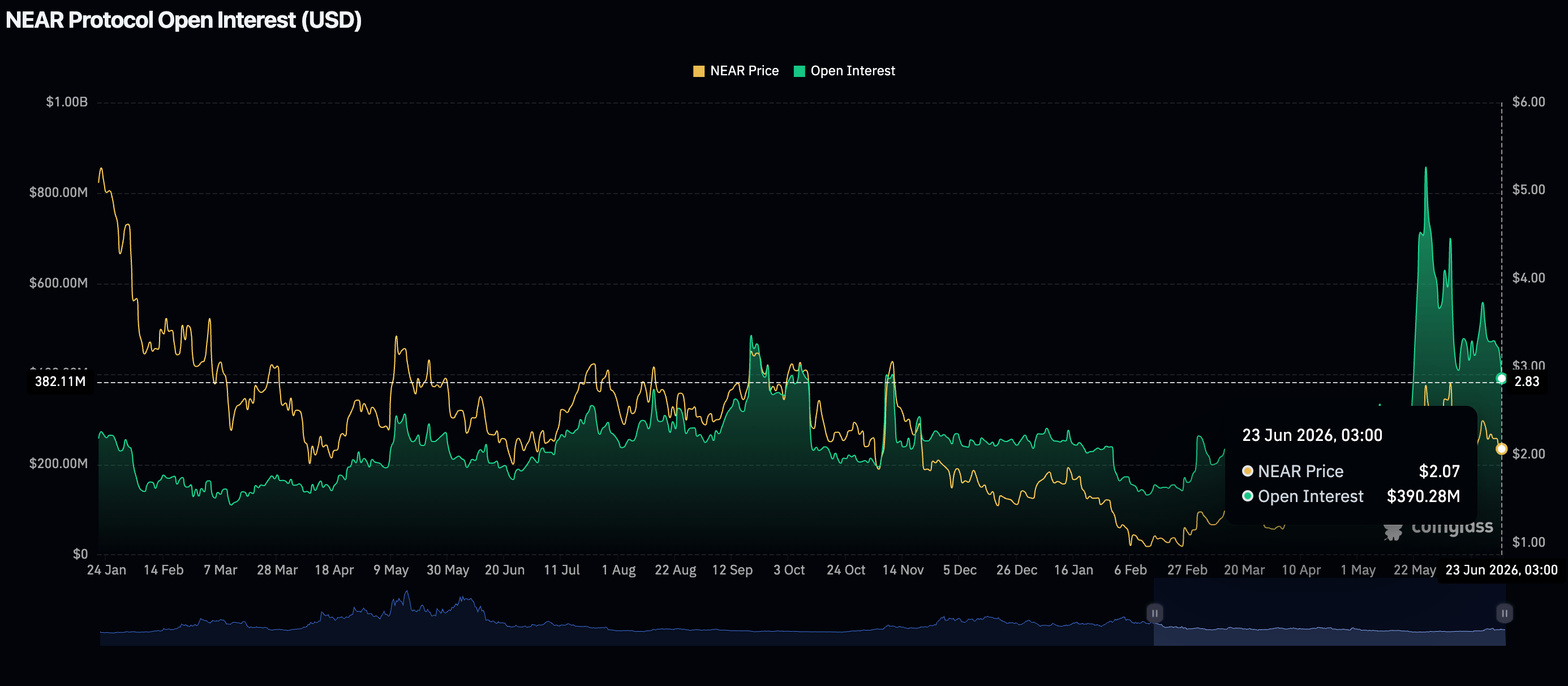Click the Open Interest label inside the tooltip
1568x686 pixels.
tap(1311, 496)
